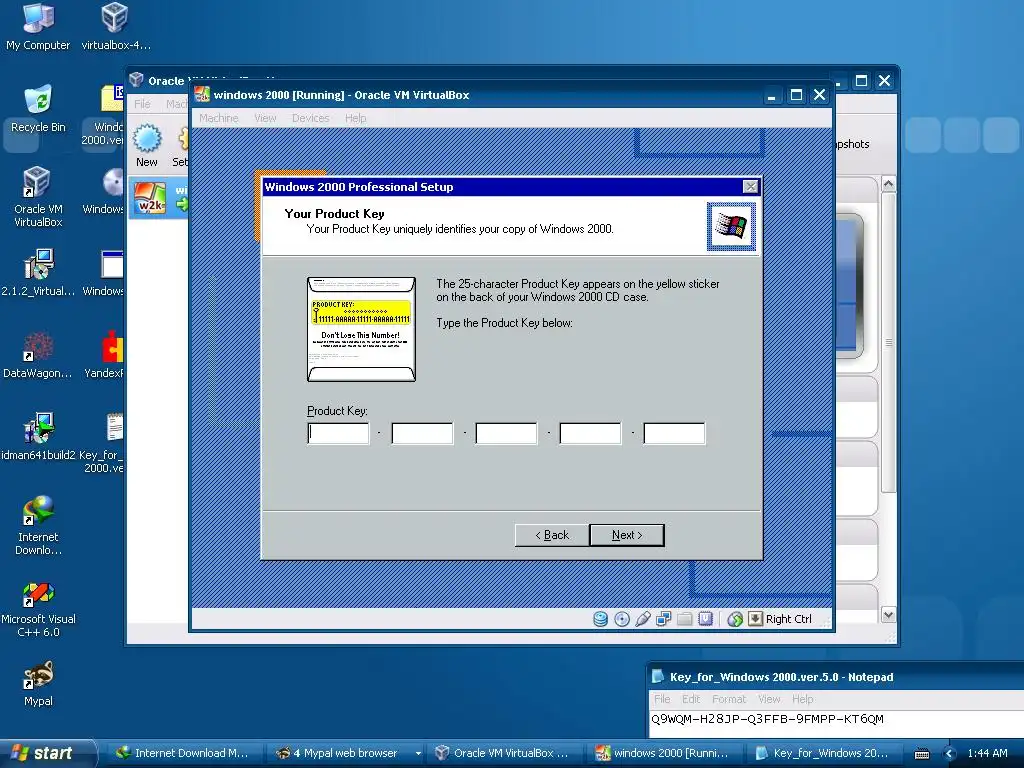This screenshot has height=768, width=1024.
Task: Click the scroll up arrow in VirtualBox Manager
Action: pyautogui.click(x=888, y=184)
